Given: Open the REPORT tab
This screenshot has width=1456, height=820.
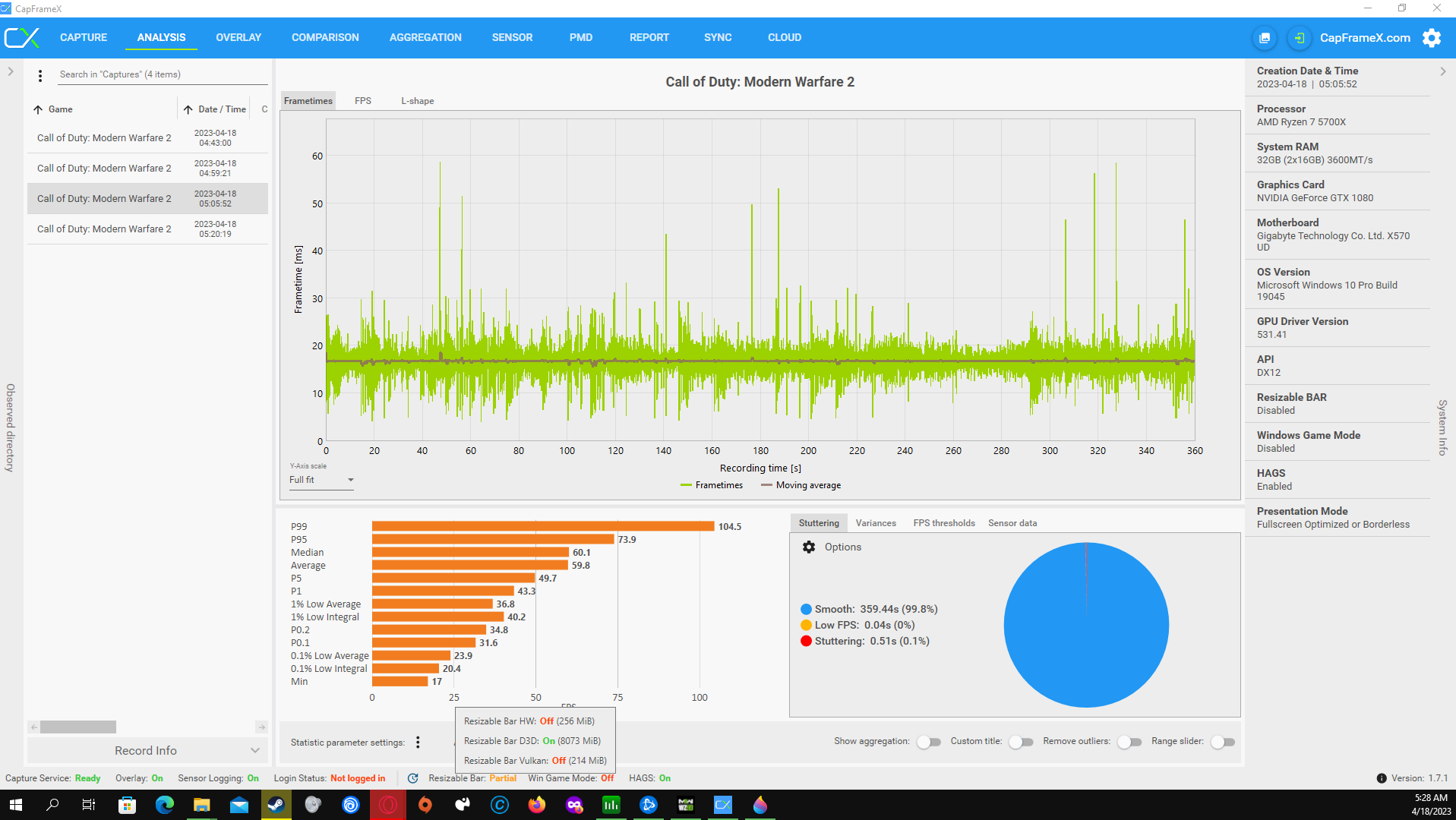Looking at the screenshot, I should pyautogui.click(x=649, y=38).
